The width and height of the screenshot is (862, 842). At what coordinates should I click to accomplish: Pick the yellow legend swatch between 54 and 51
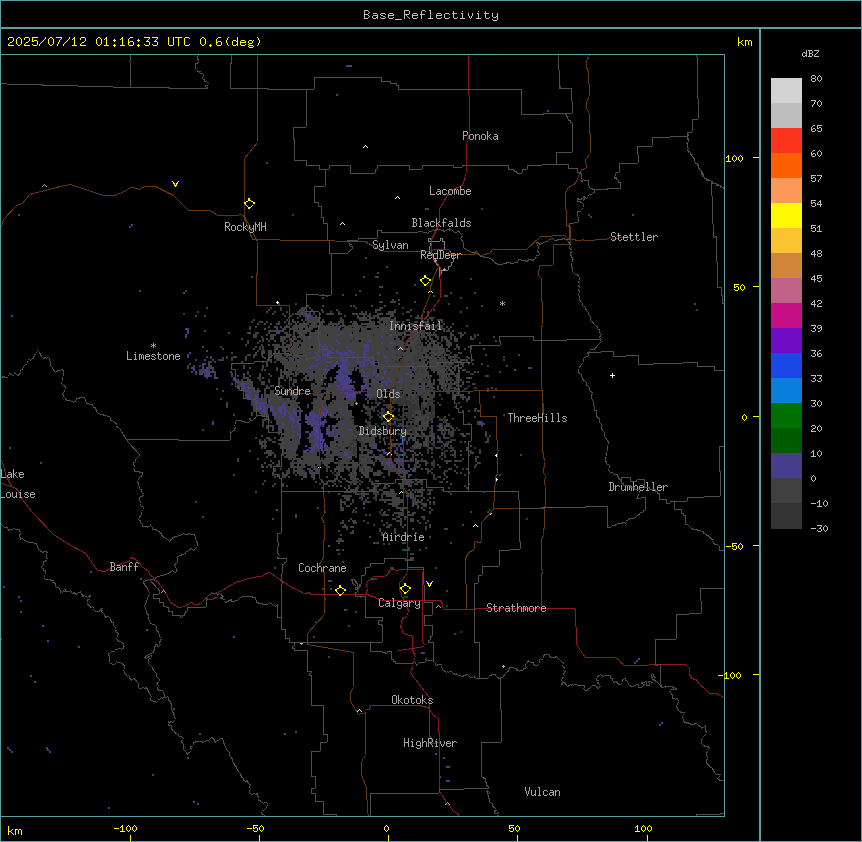(786, 216)
